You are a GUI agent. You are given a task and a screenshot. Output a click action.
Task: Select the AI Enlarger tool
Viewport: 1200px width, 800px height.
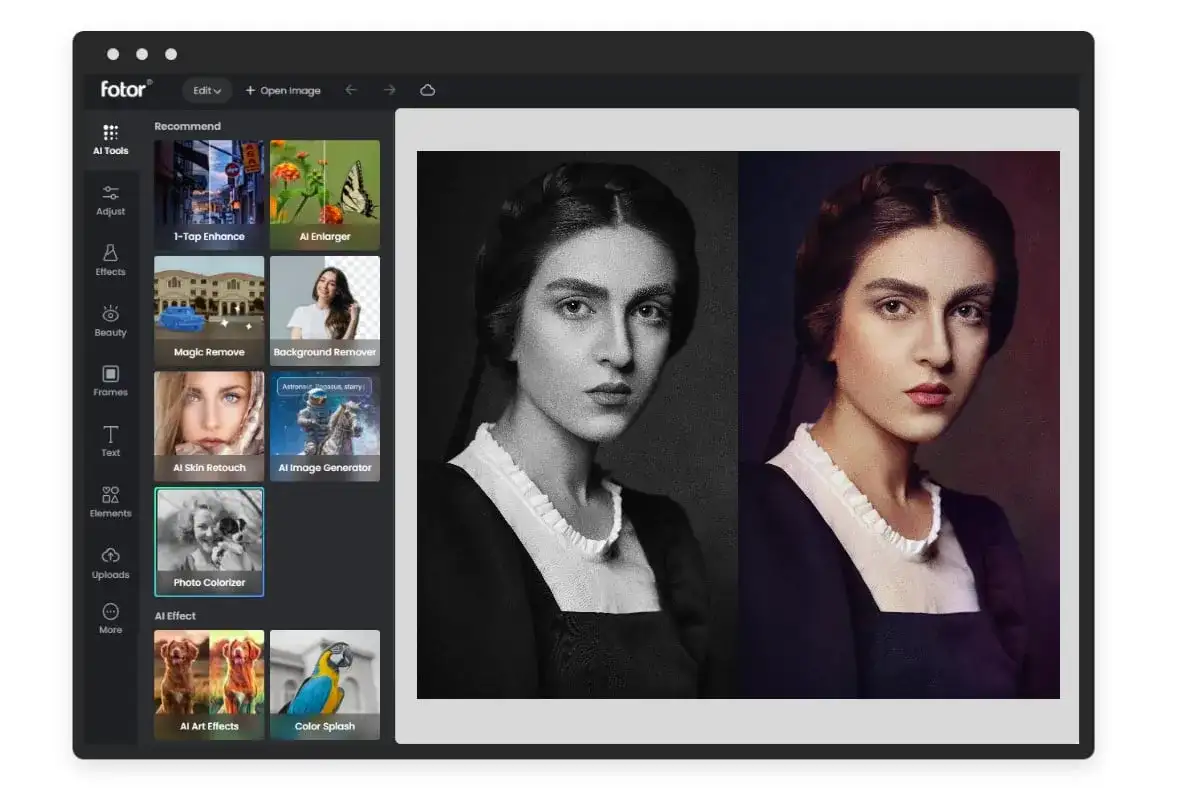point(325,195)
